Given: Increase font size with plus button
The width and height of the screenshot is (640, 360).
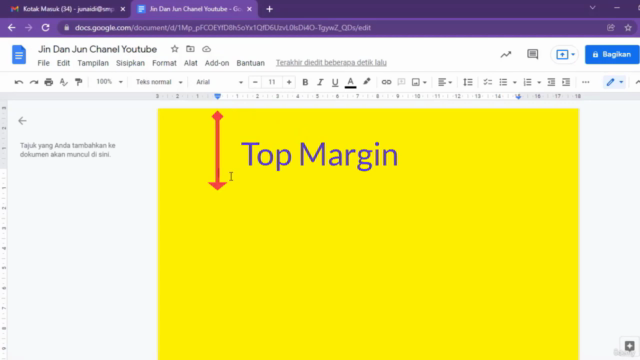Looking at the screenshot, I should point(289,82).
